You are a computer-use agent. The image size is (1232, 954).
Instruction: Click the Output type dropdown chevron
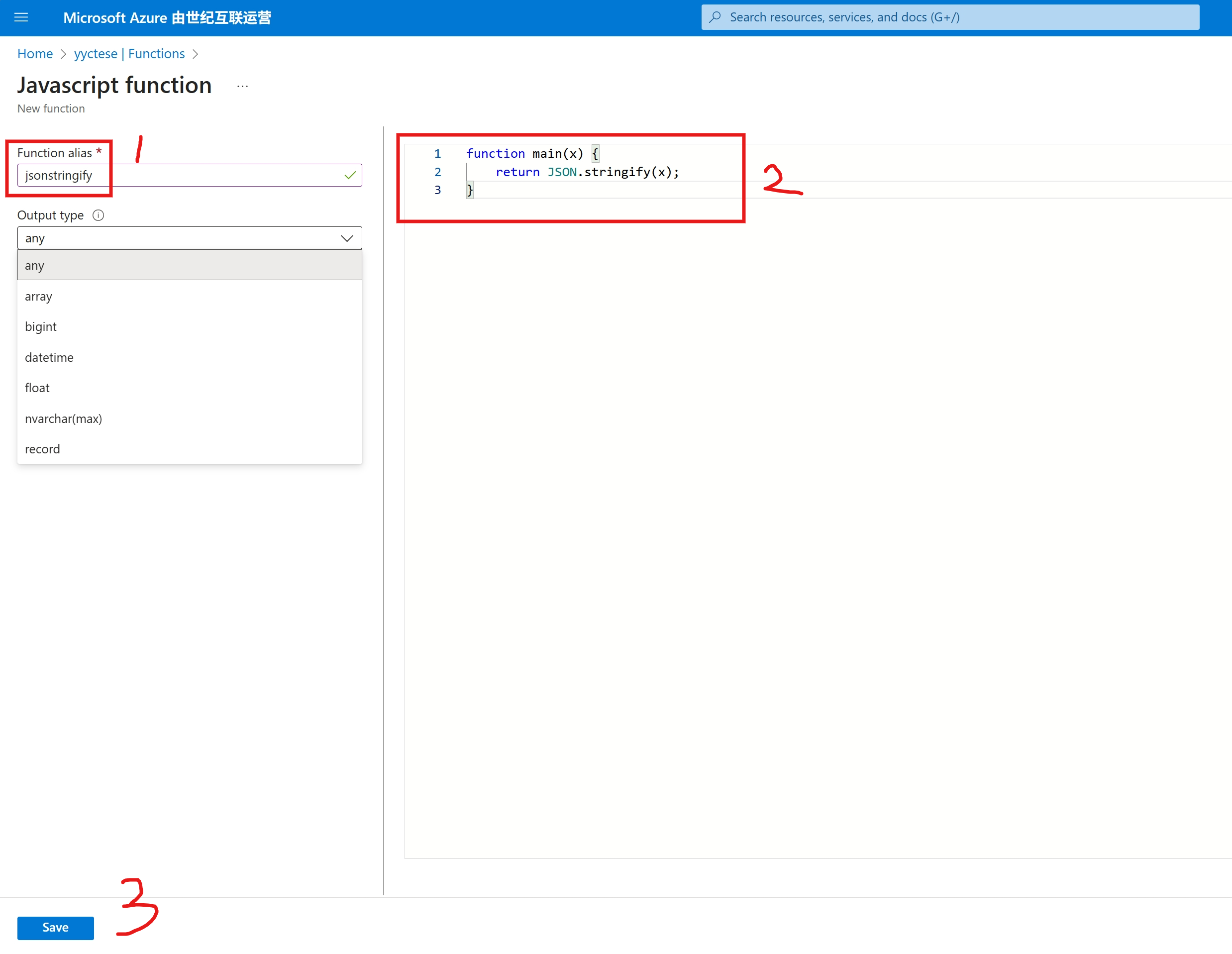tap(347, 238)
